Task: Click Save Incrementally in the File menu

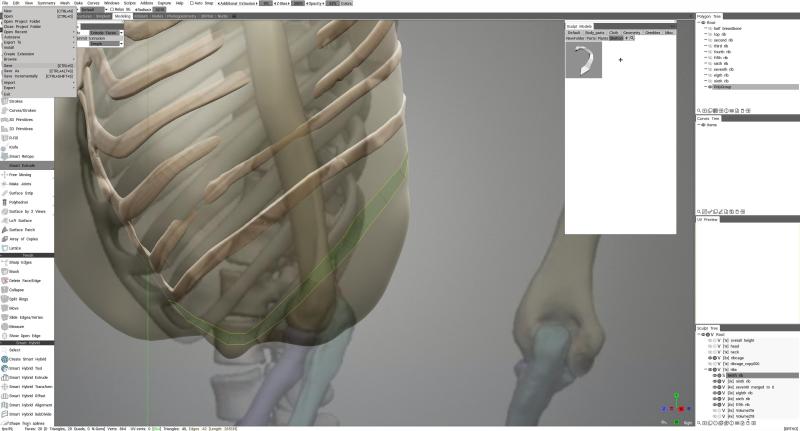Action: pos(38,76)
